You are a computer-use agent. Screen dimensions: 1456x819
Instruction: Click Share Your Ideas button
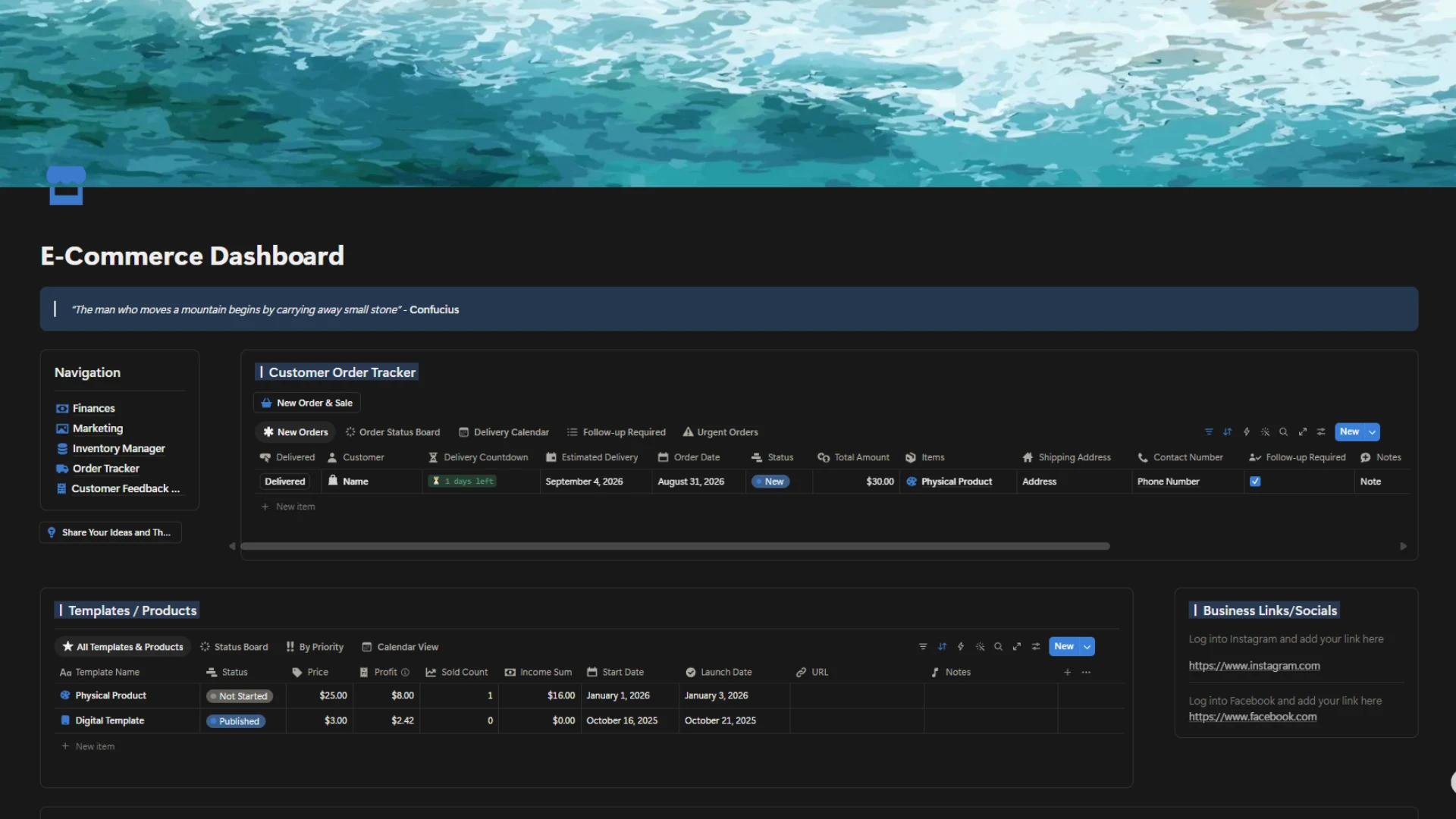pyautogui.click(x=110, y=532)
